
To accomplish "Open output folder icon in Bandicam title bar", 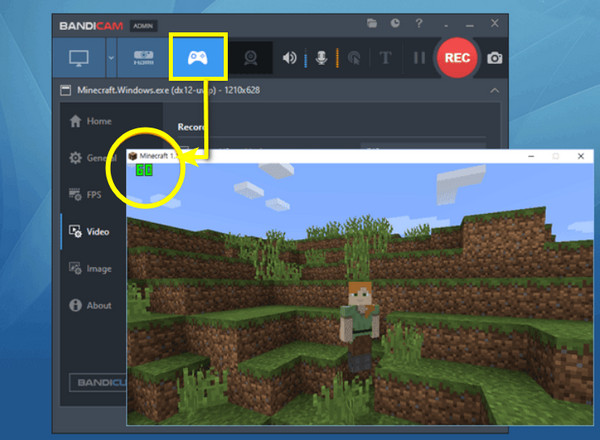I will coord(372,23).
